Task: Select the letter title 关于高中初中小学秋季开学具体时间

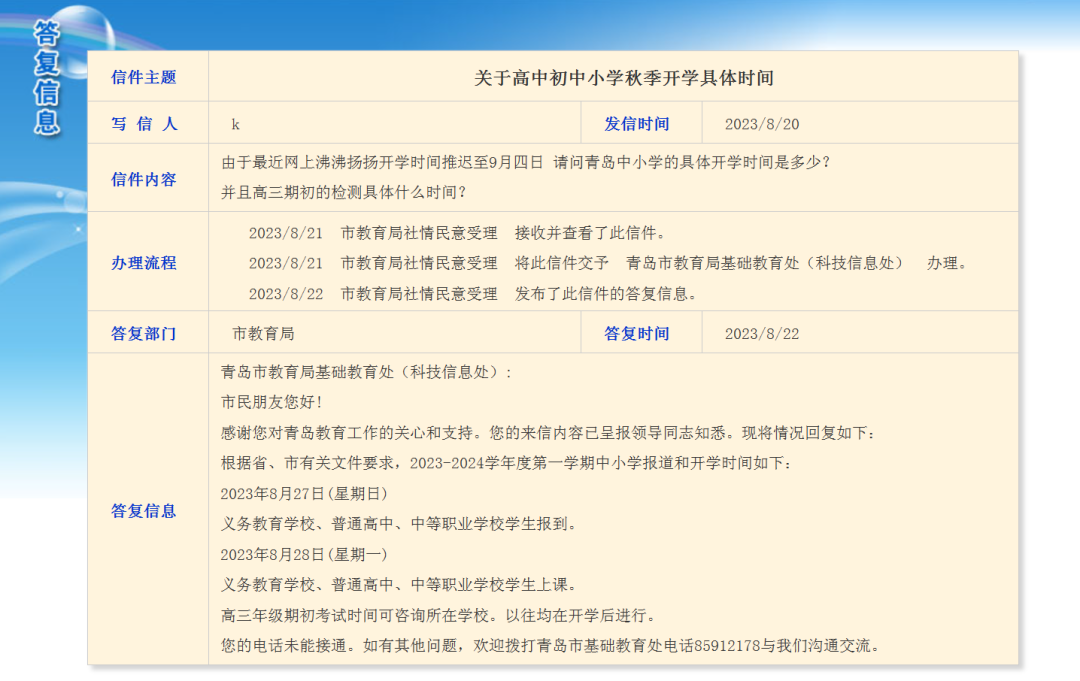Action: 623,78
